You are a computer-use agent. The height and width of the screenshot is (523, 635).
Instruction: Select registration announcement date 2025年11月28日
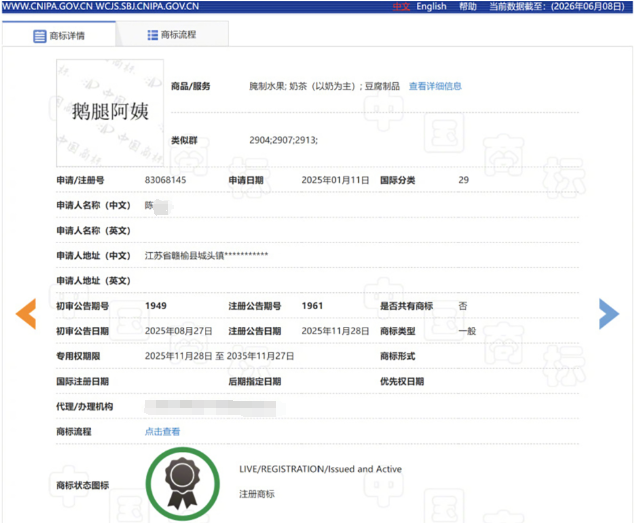click(335, 331)
